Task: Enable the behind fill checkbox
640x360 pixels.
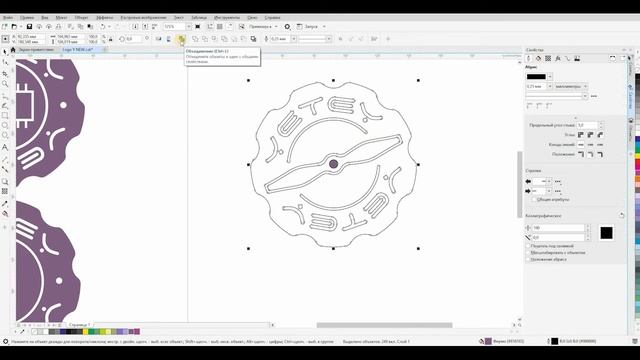Action: 528,246
